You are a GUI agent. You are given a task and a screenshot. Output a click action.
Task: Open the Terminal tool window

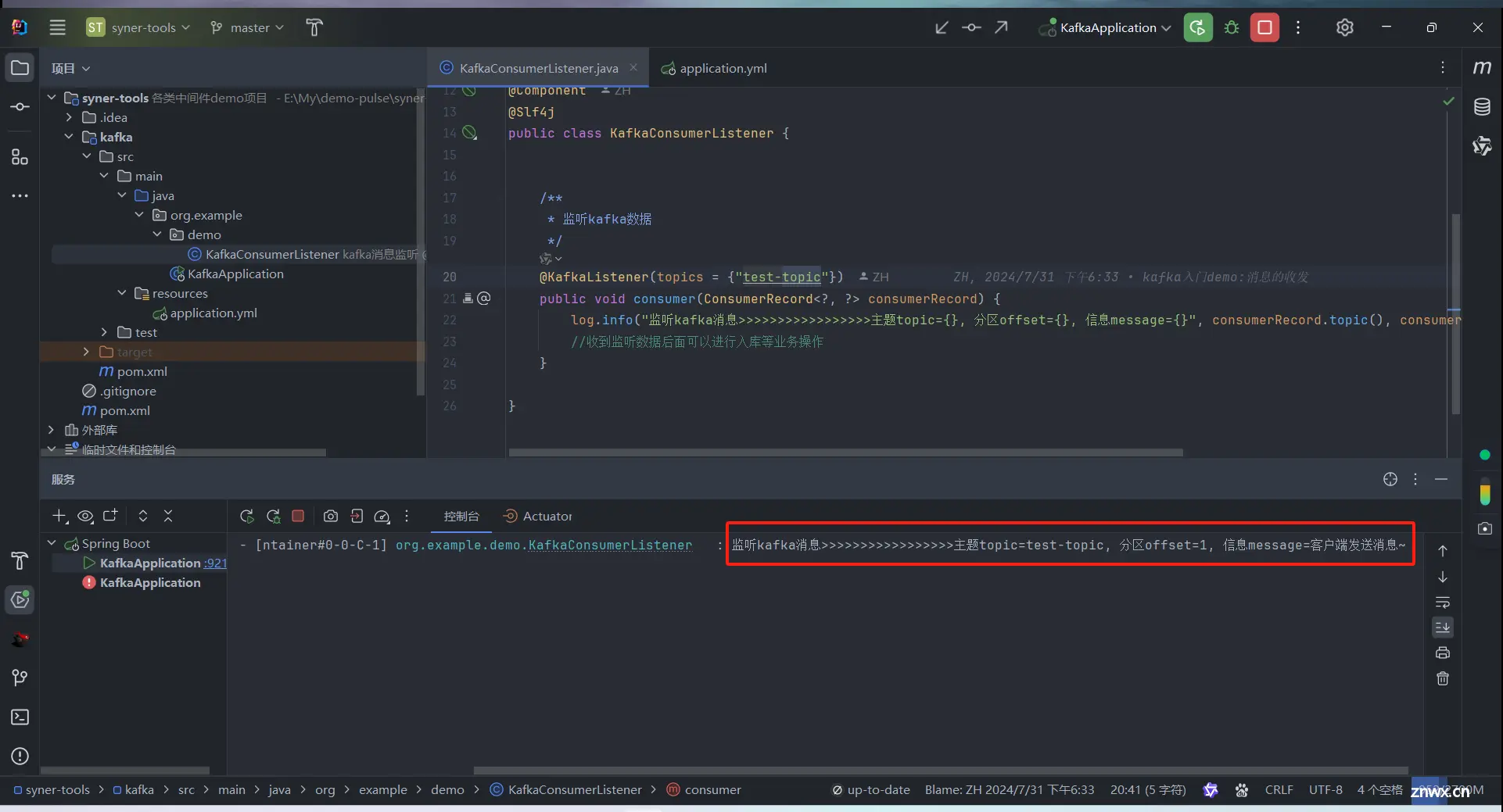[20, 717]
